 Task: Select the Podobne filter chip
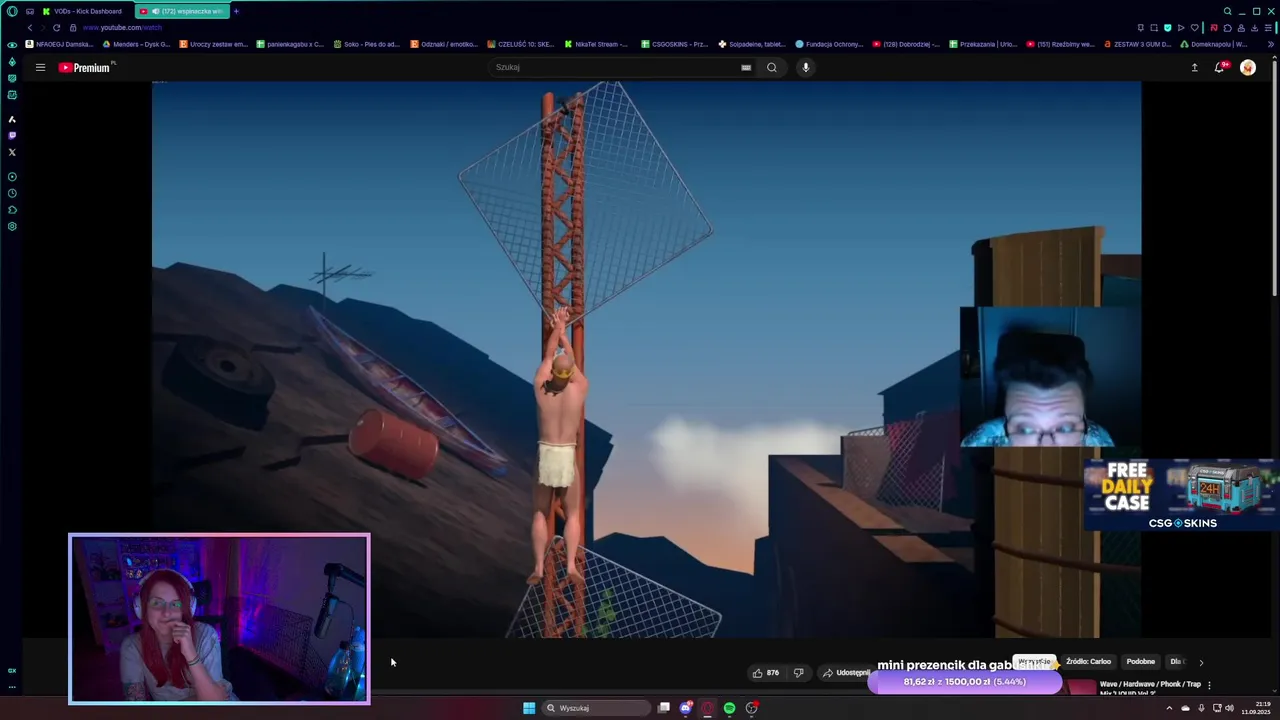pos(1140,661)
